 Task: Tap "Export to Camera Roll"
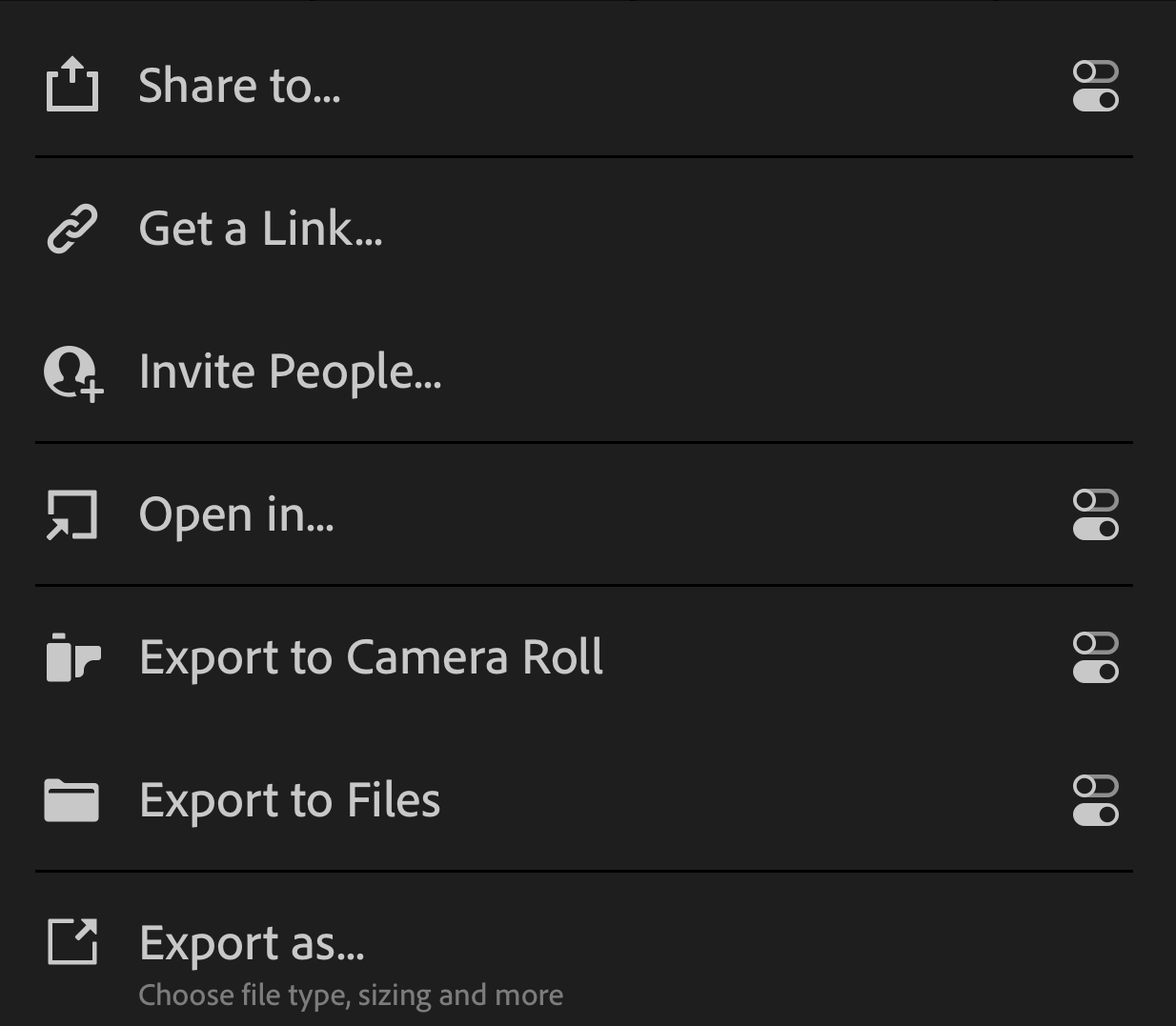pos(372,656)
